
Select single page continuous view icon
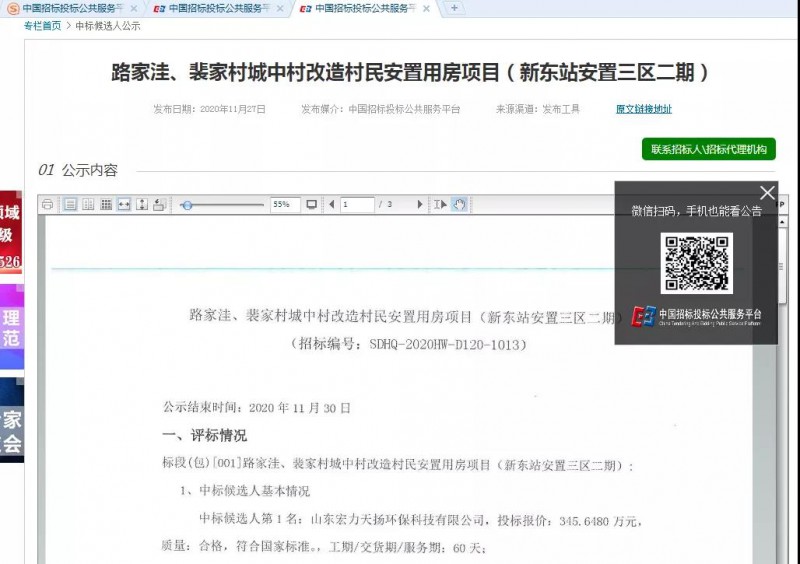tap(70, 205)
